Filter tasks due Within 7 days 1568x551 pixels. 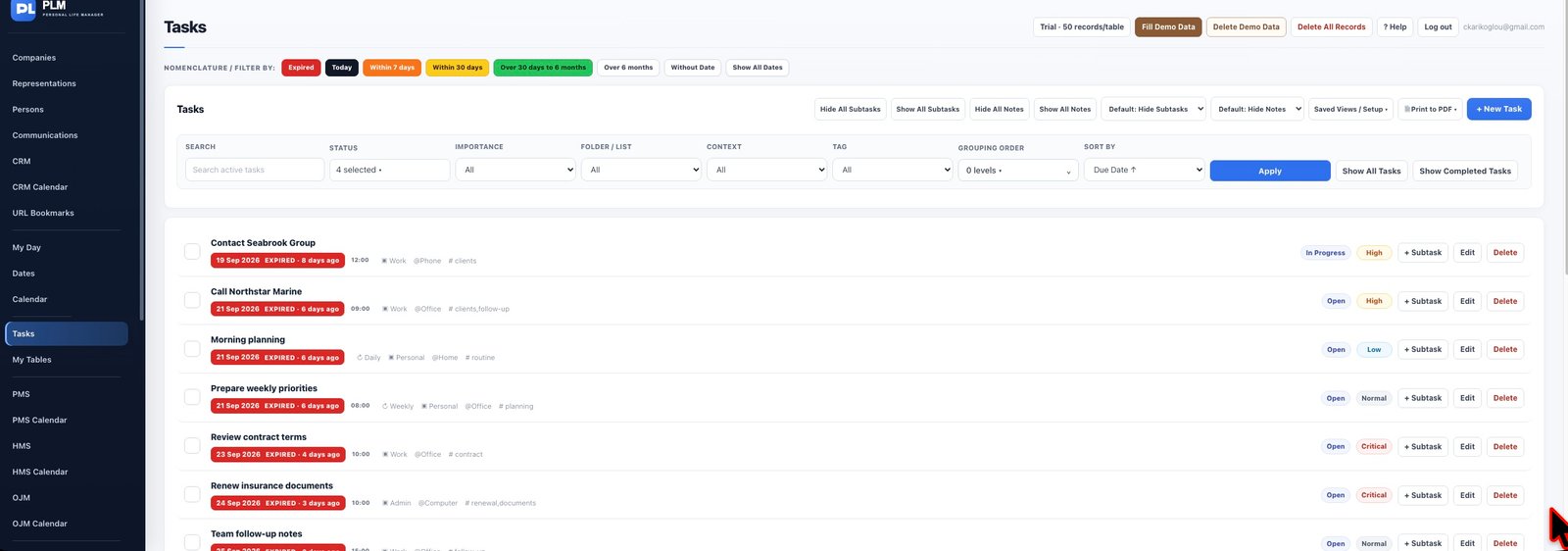coord(392,68)
